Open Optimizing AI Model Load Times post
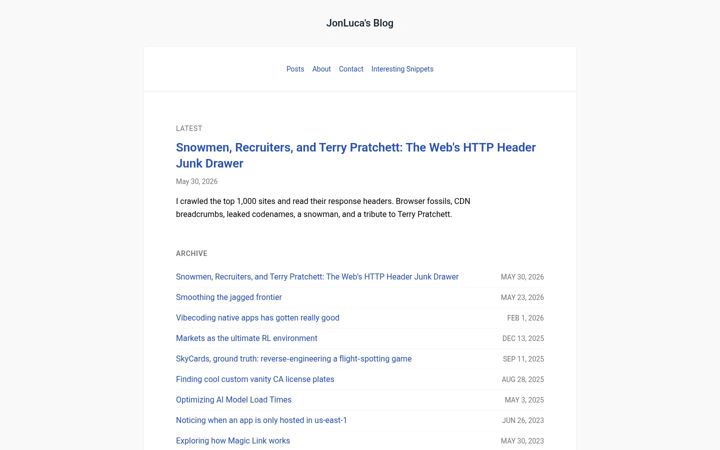720x450 pixels. 234,399
